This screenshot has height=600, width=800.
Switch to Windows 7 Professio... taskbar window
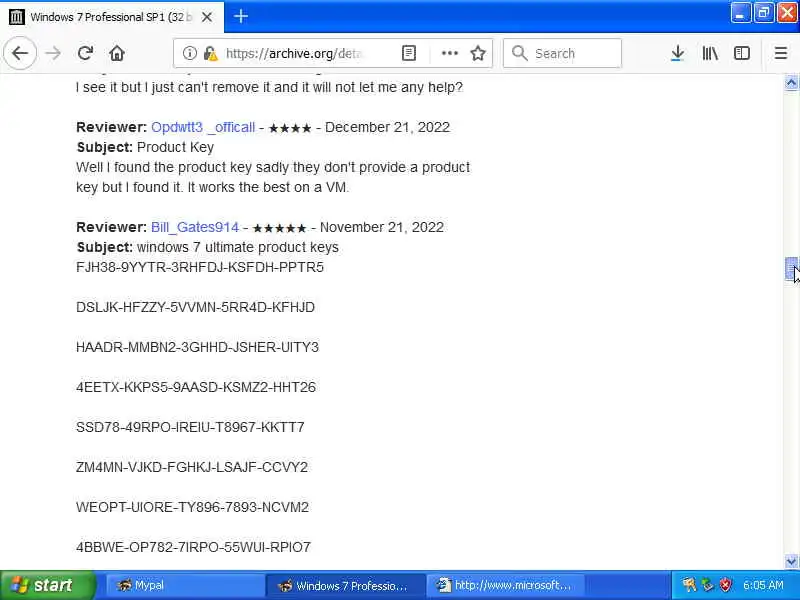[345, 585]
